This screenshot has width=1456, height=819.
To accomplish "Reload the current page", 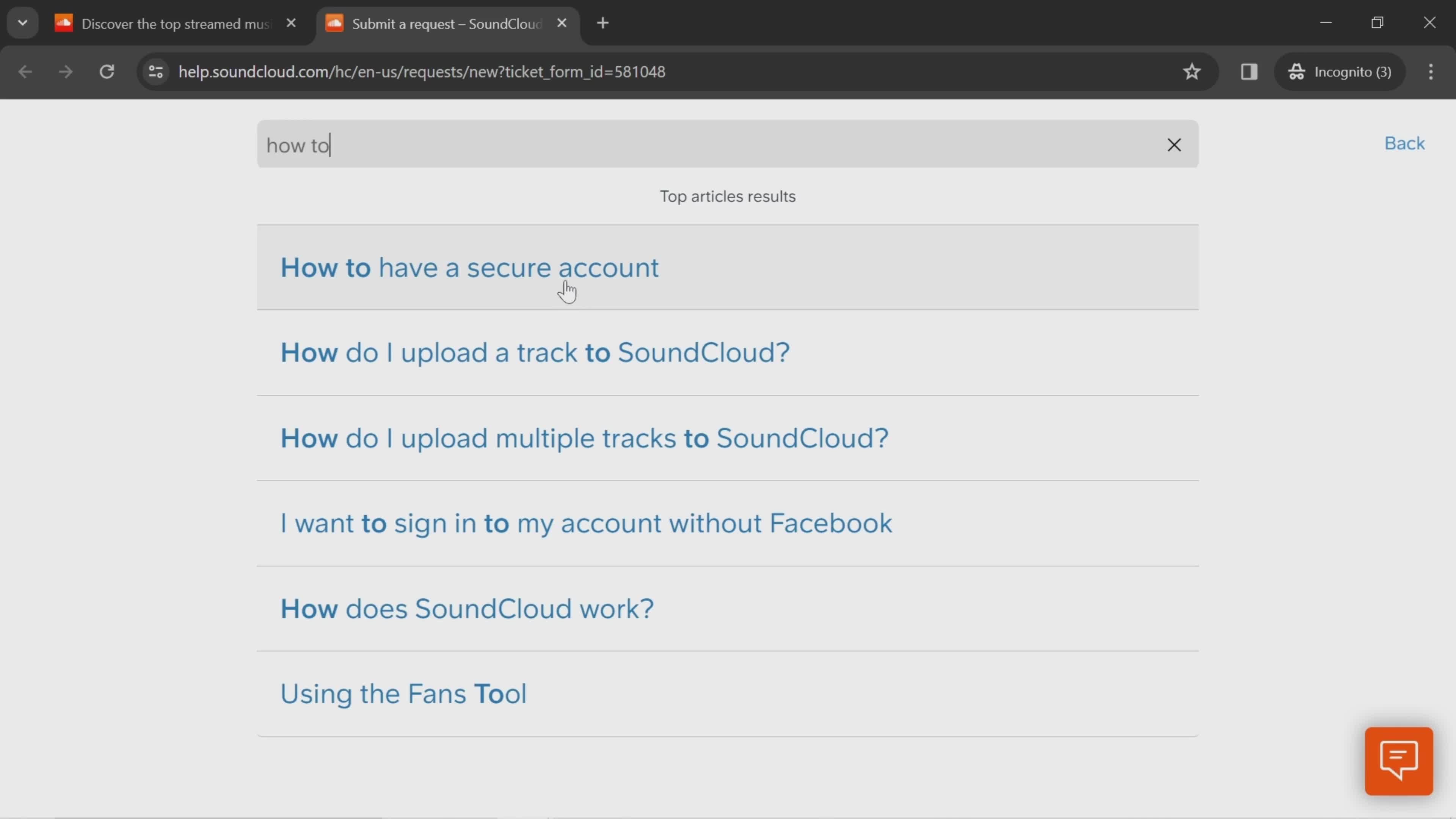I will point(107,72).
